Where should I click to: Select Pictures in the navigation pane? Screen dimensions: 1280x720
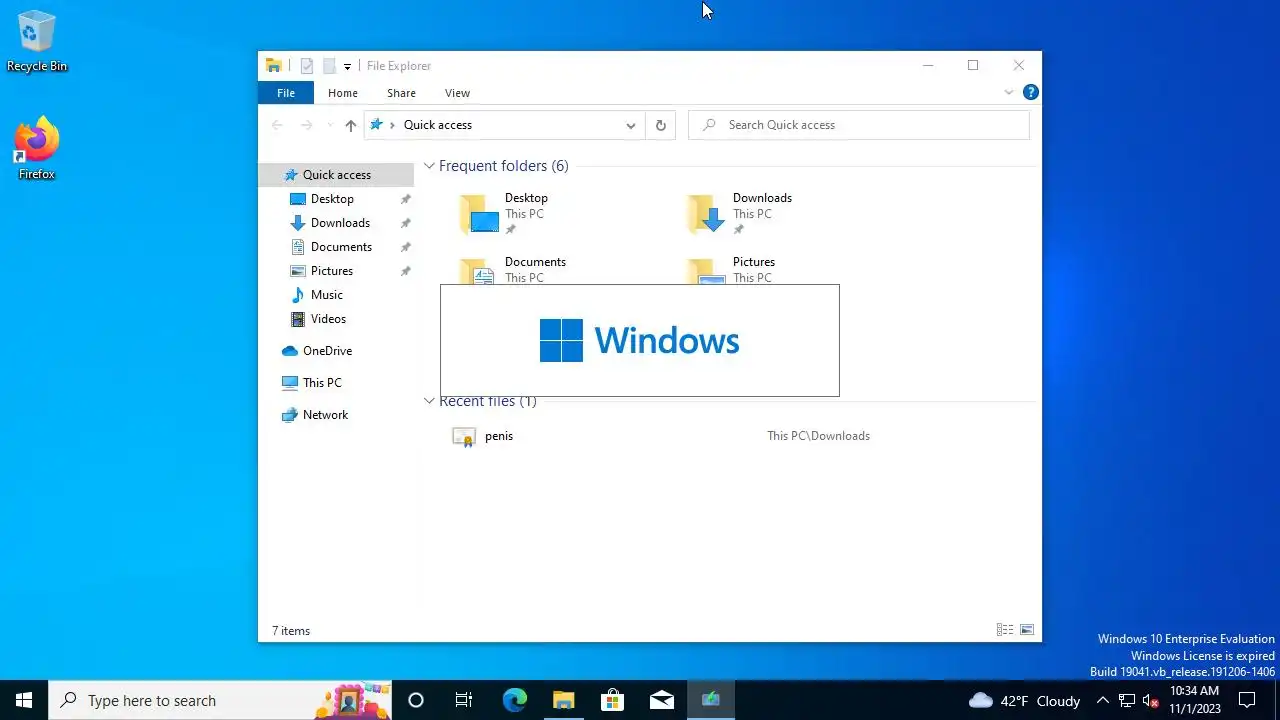tap(332, 271)
